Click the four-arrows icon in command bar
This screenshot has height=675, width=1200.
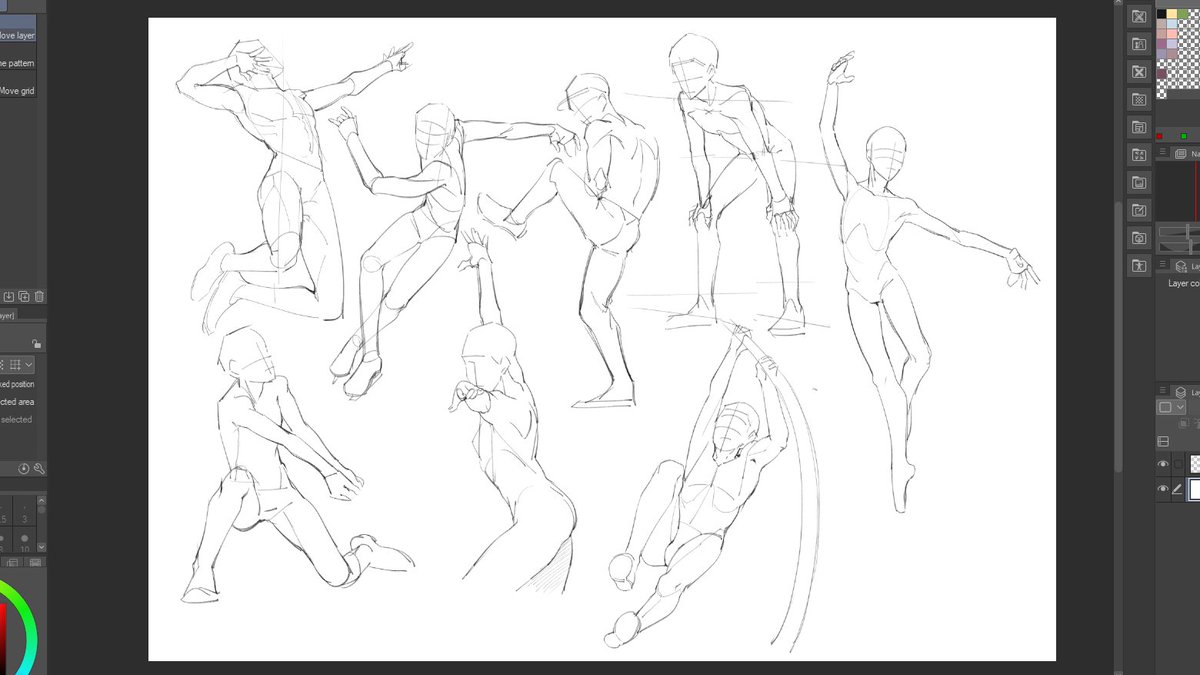pyautogui.click(x=1139, y=154)
